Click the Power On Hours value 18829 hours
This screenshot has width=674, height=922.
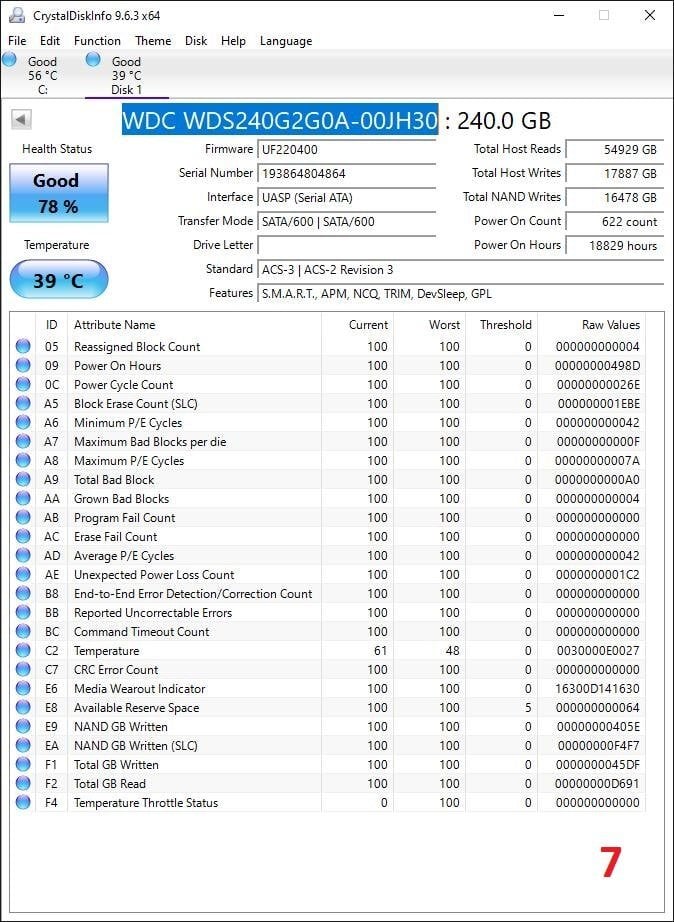[615, 245]
